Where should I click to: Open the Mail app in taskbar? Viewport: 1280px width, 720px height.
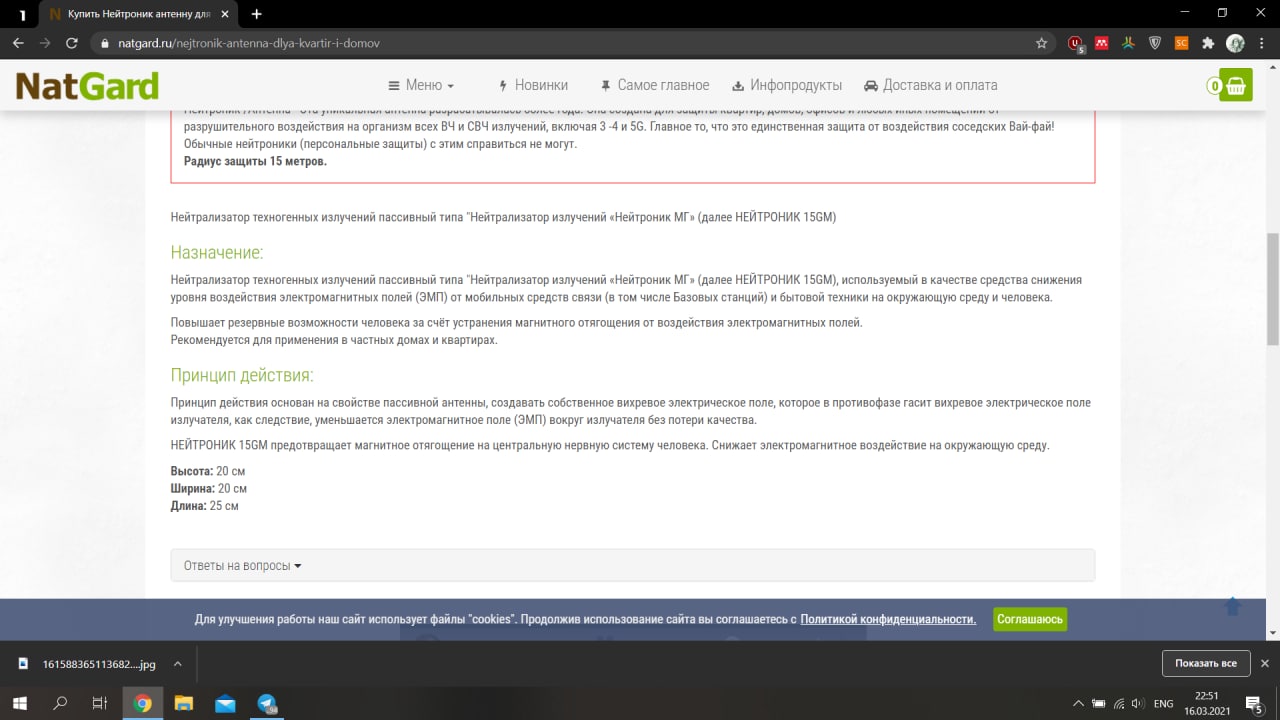click(225, 703)
